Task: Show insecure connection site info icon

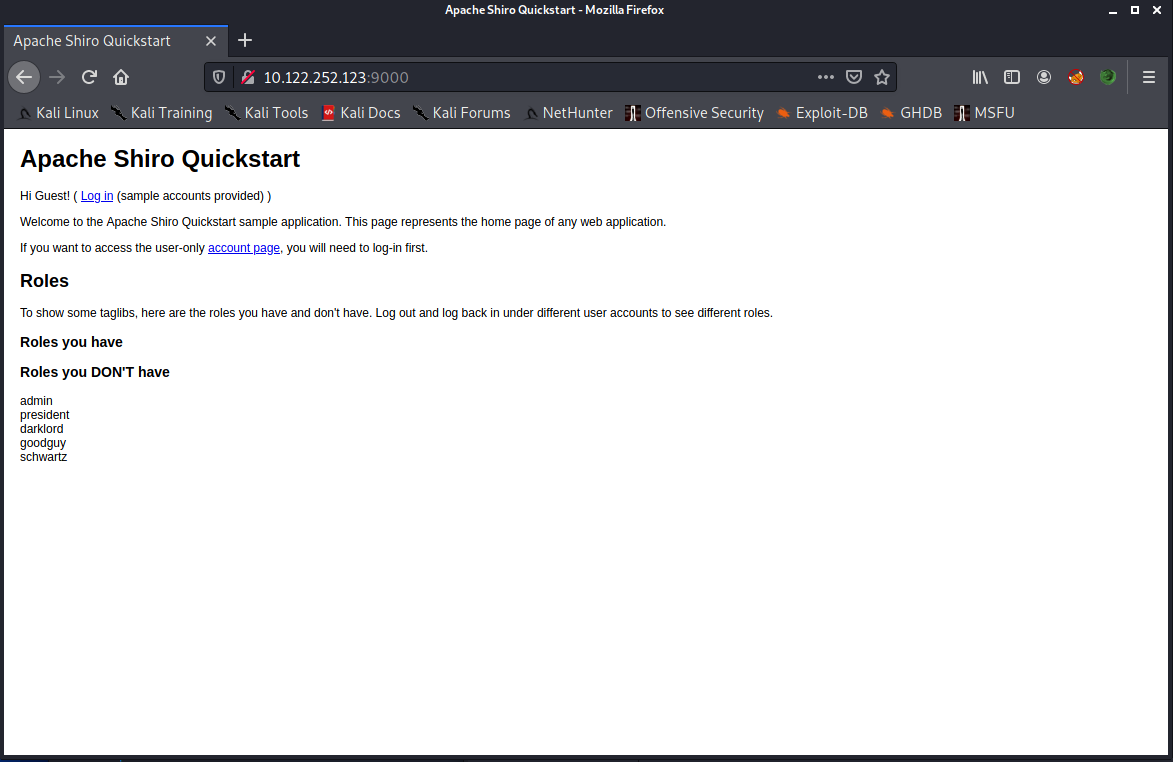Action: [248, 77]
